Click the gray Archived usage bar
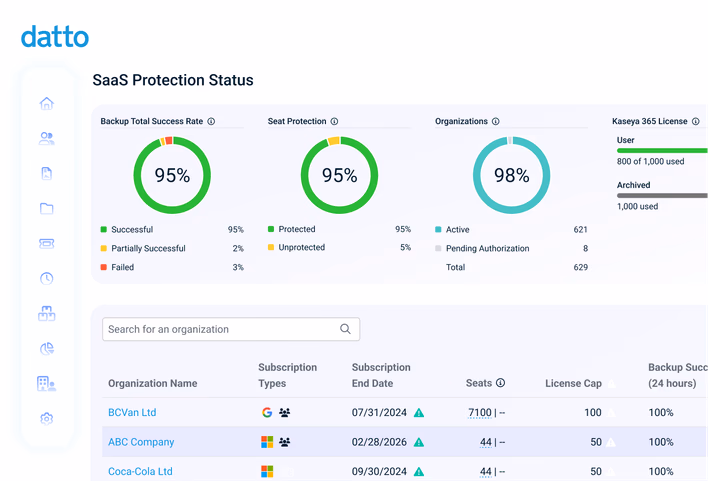The image size is (708, 481). click(x=662, y=196)
